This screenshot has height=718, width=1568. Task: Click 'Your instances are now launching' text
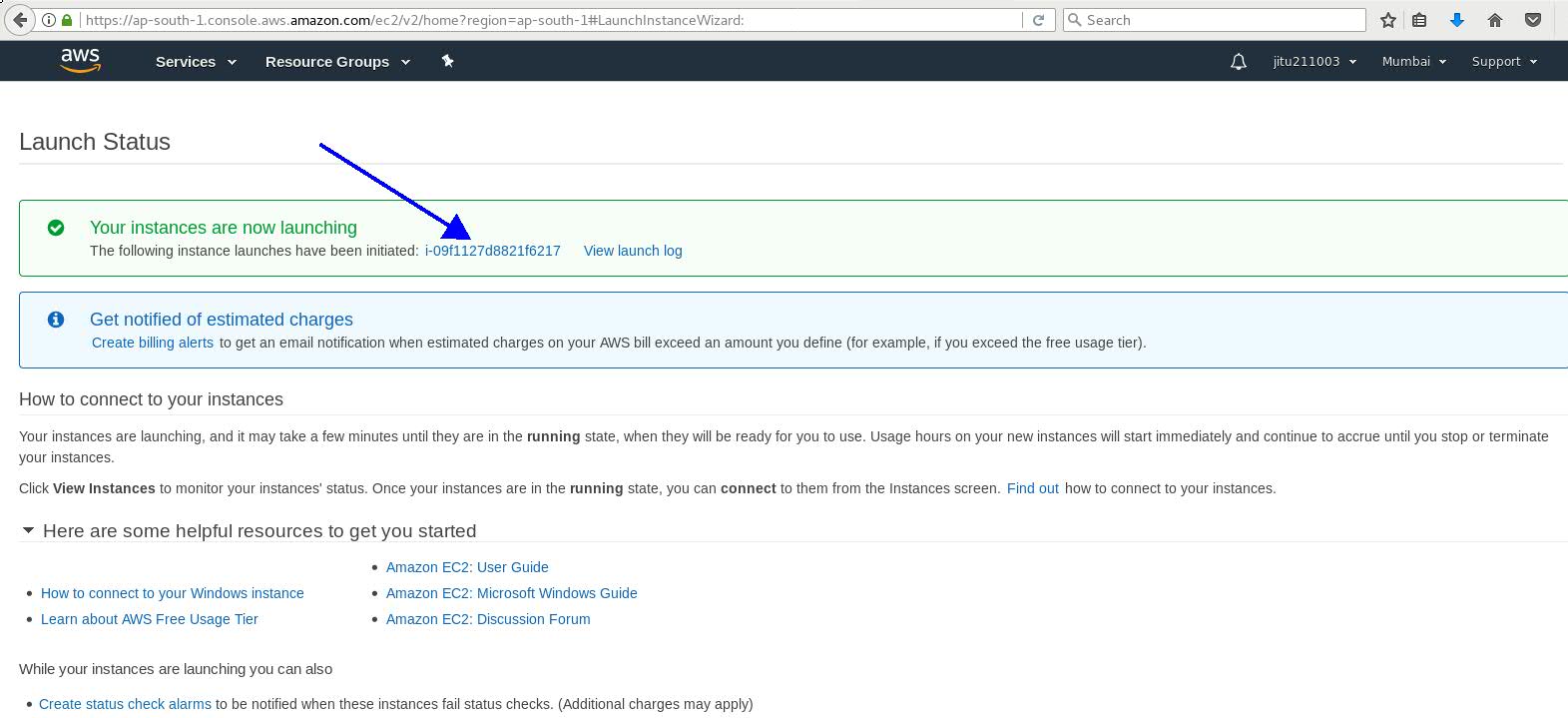click(224, 228)
